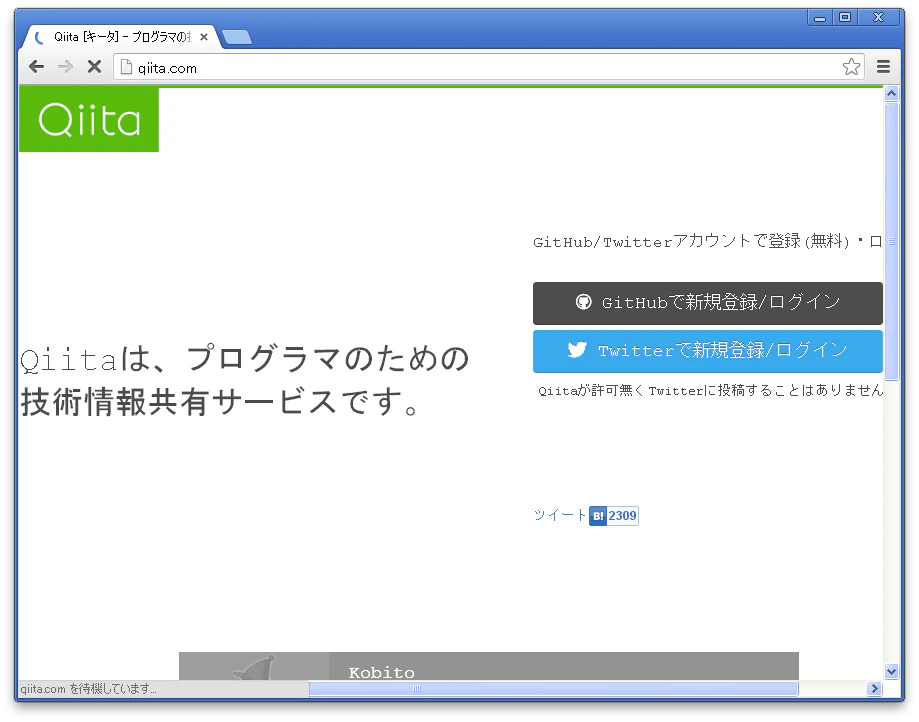Click the forward navigation arrow
Viewport: 919px width, 722px height.
[65, 67]
